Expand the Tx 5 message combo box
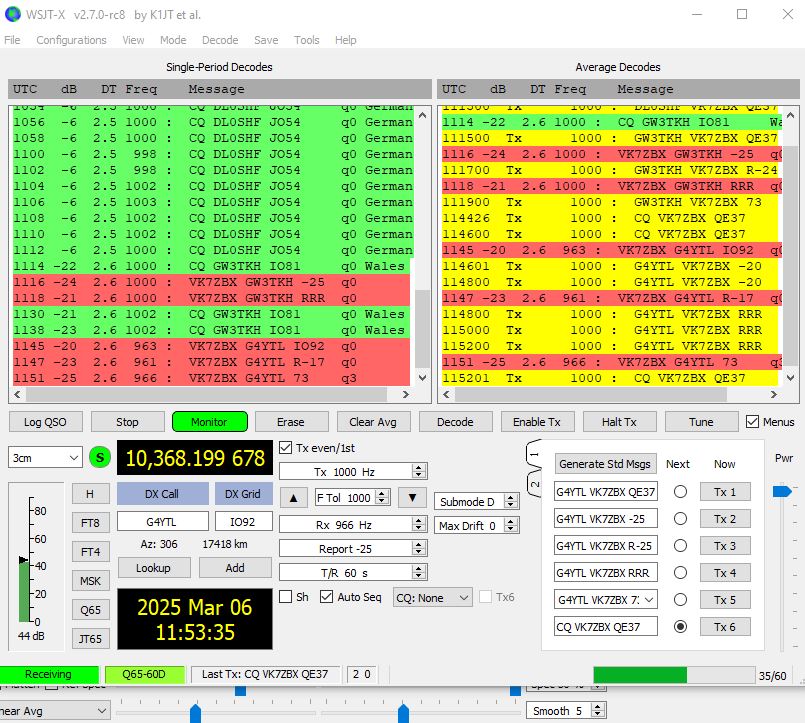Image resolution: width=805 pixels, height=723 pixels. coord(649,599)
